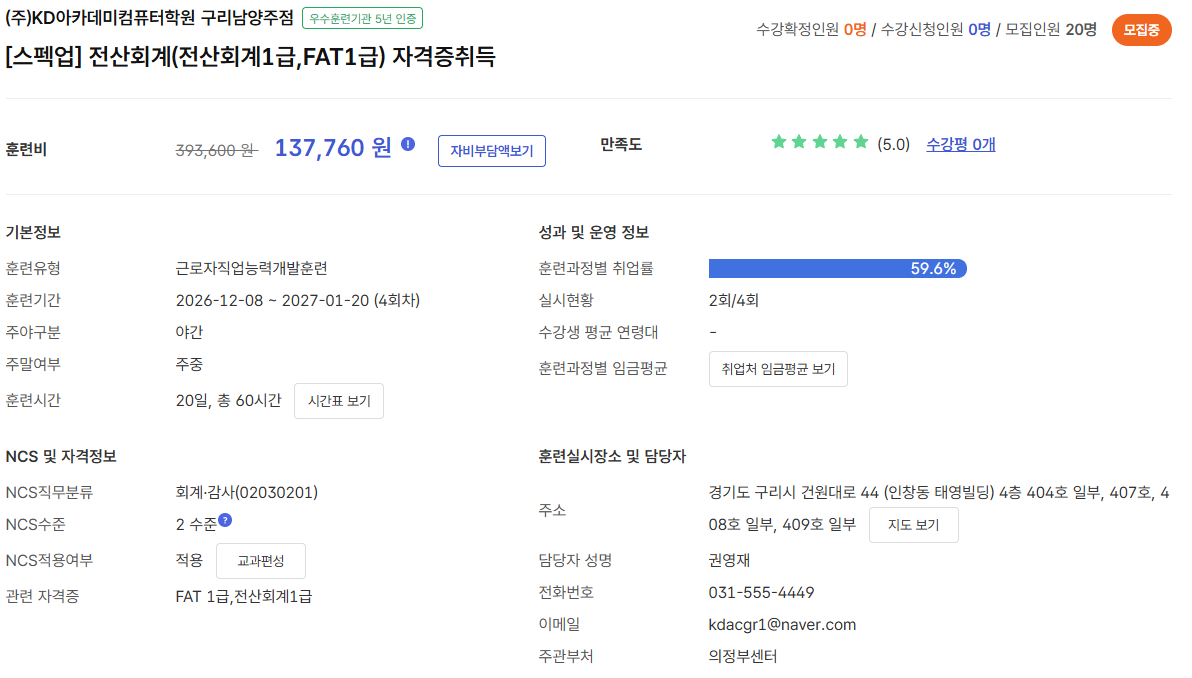Click the training fee info icon

pos(408,144)
